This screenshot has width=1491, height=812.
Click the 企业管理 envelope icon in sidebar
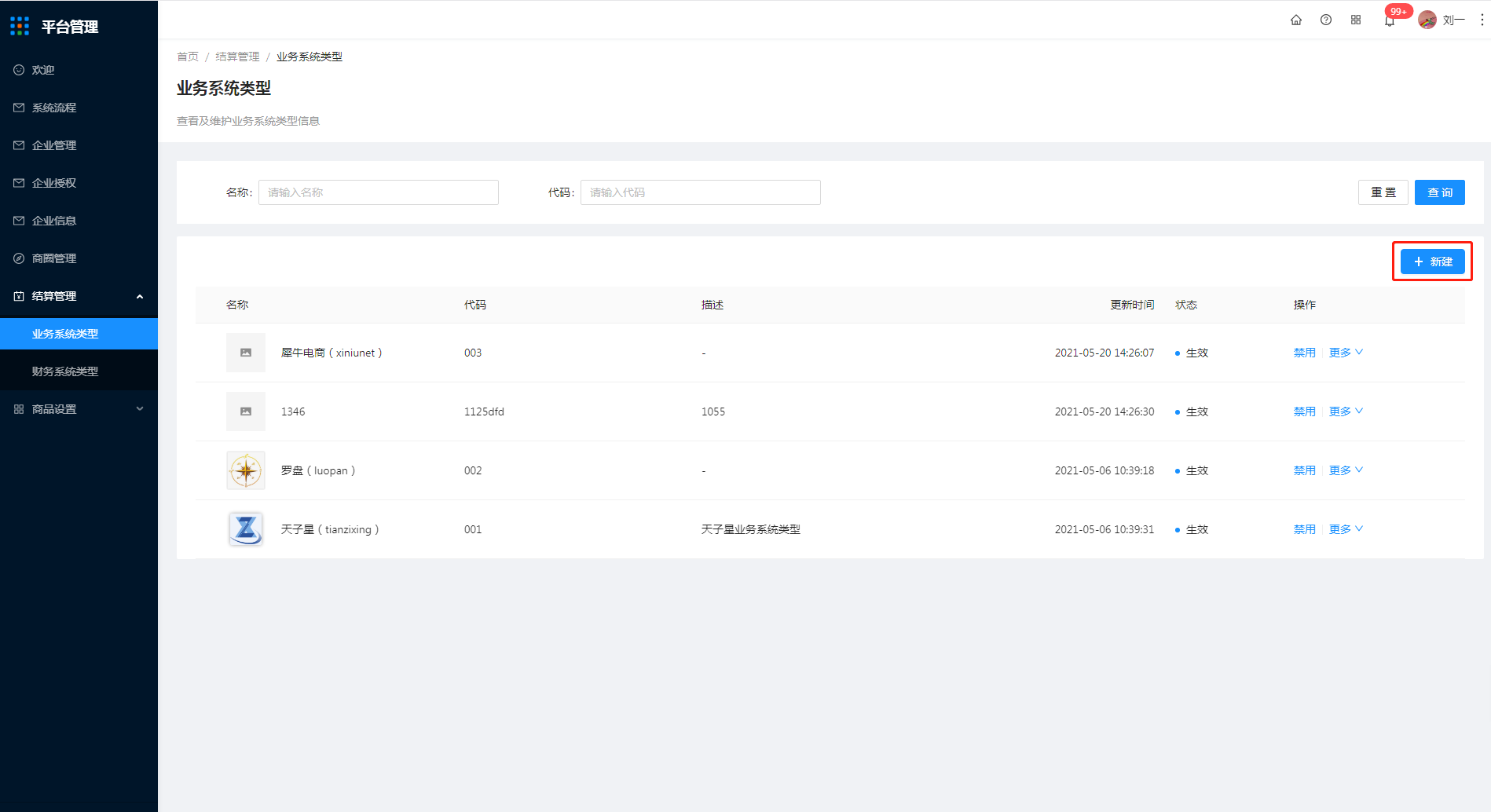click(19, 145)
